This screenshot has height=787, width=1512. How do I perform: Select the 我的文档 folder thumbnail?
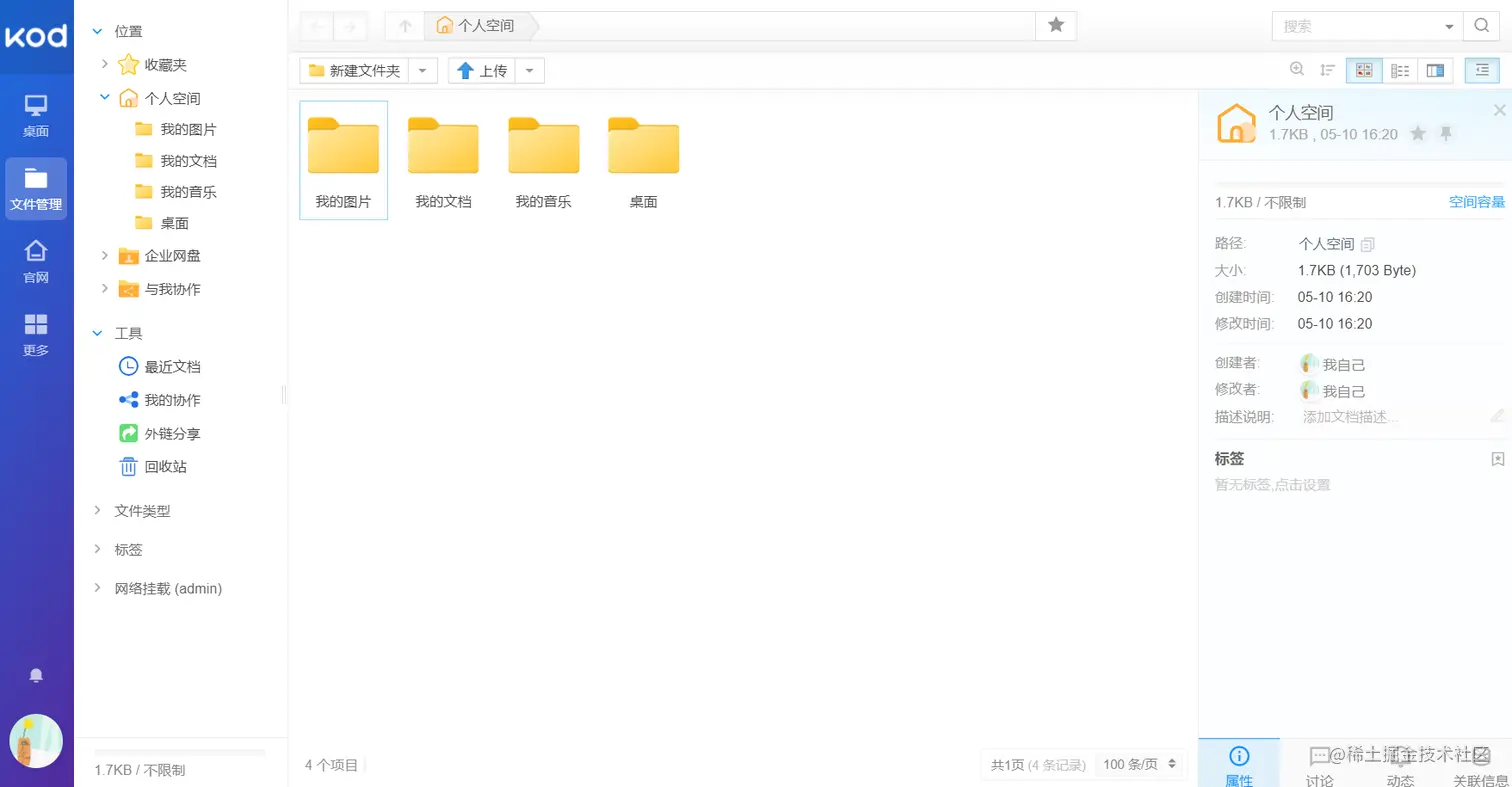(443, 160)
